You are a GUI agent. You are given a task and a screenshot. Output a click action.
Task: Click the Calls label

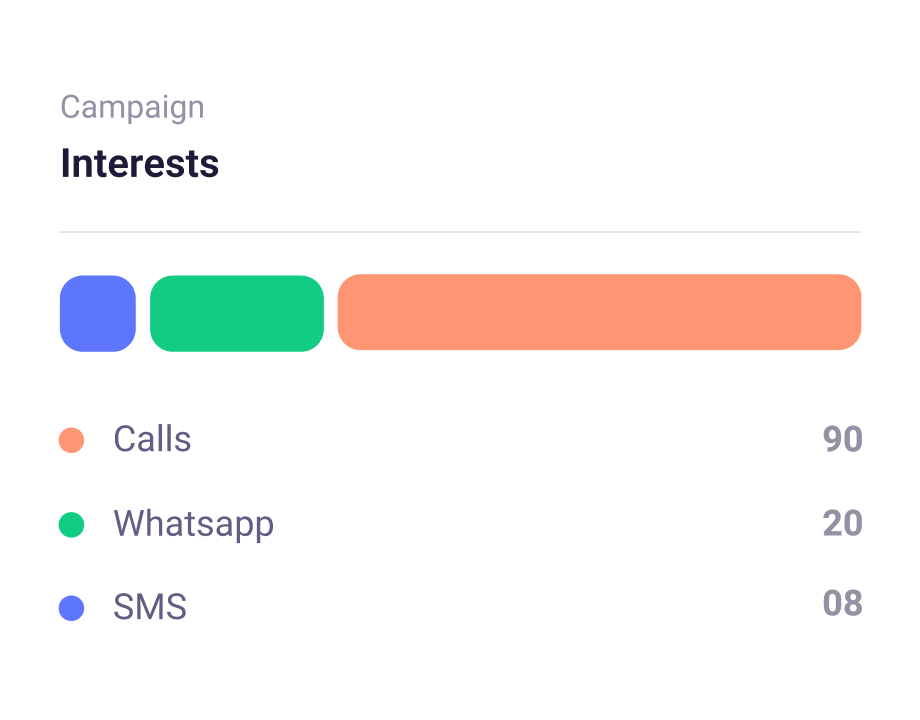pyautogui.click(x=152, y=439)
